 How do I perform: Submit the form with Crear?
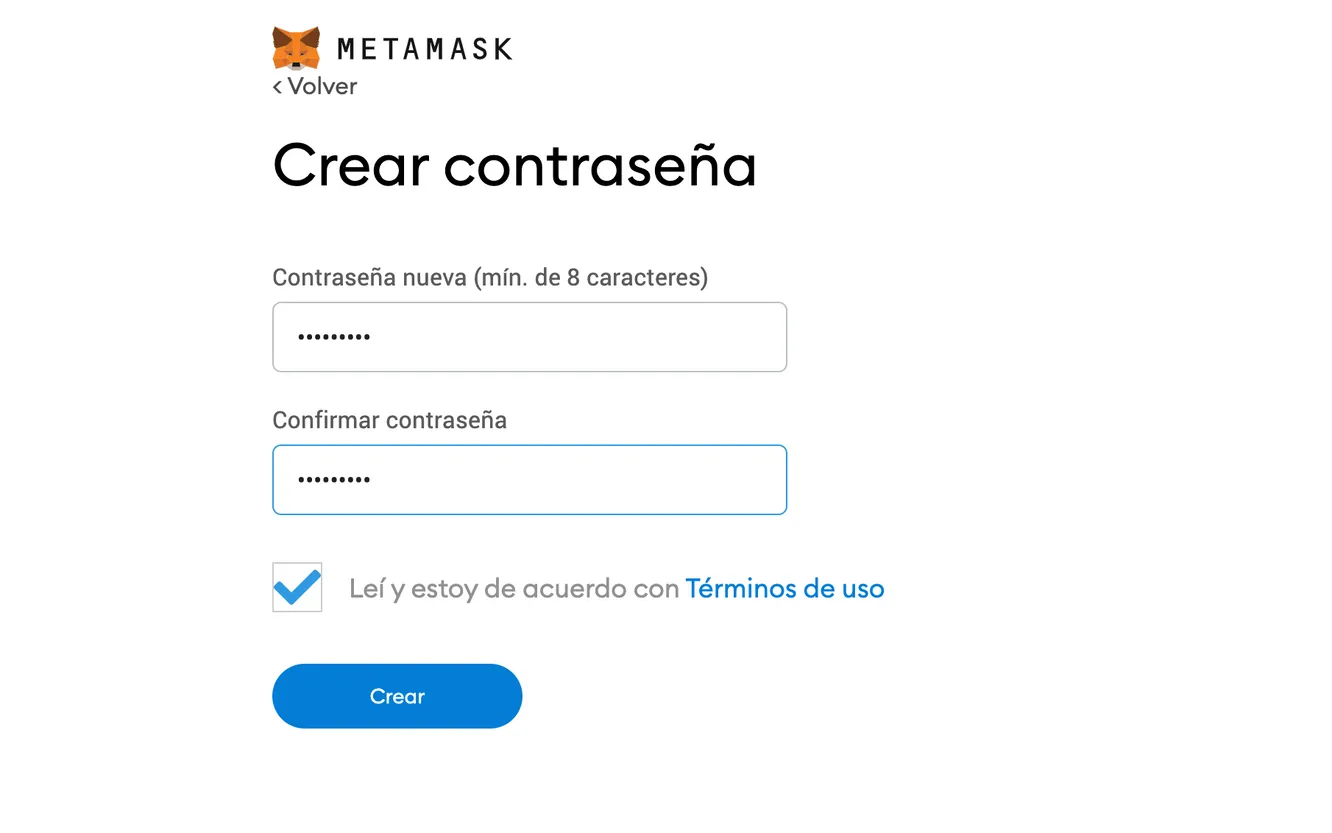[x=397, y=695]
